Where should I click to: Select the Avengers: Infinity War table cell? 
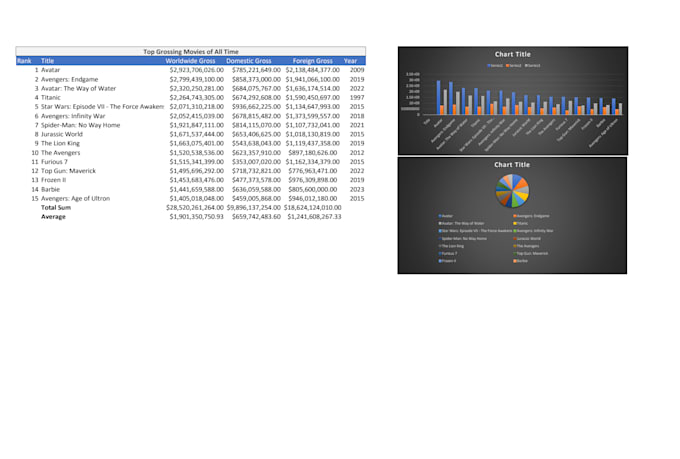coord(73,116)
